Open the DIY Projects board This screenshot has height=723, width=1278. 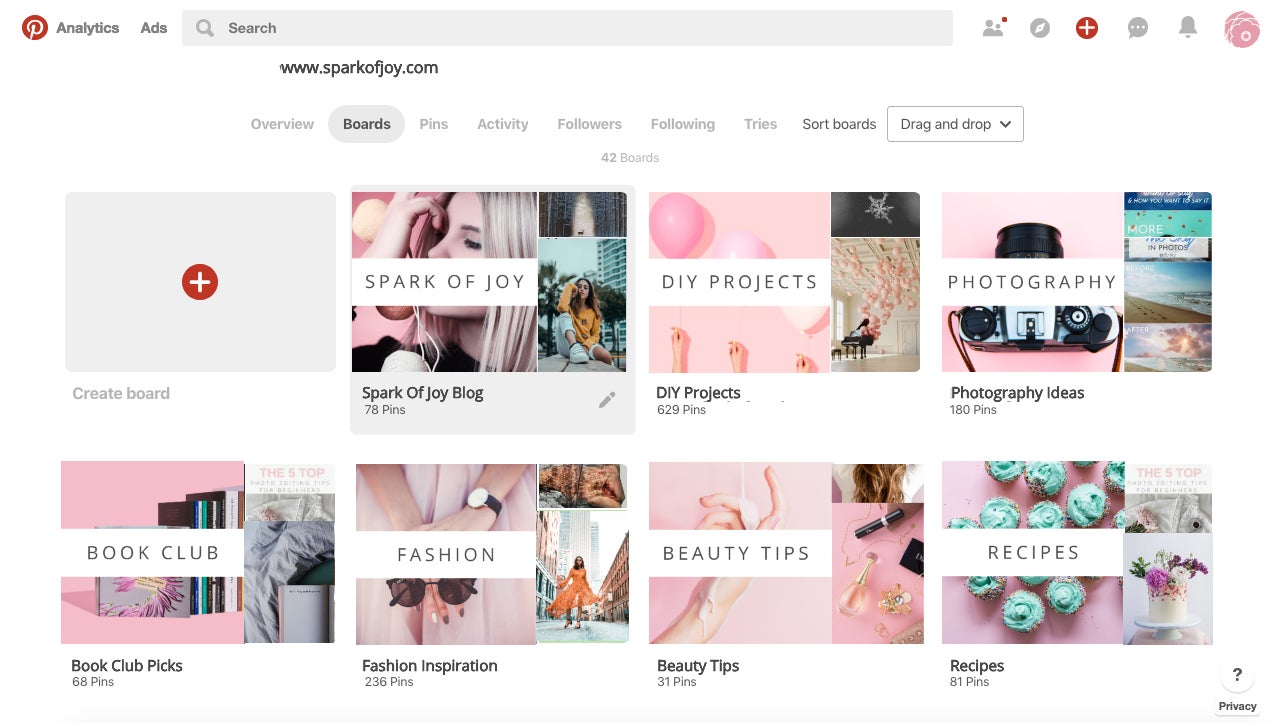(784, 282)
